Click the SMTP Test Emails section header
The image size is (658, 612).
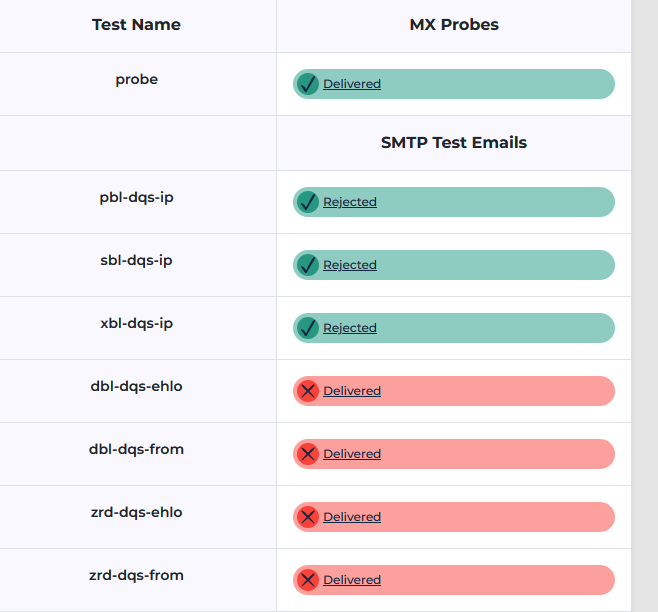454,142
